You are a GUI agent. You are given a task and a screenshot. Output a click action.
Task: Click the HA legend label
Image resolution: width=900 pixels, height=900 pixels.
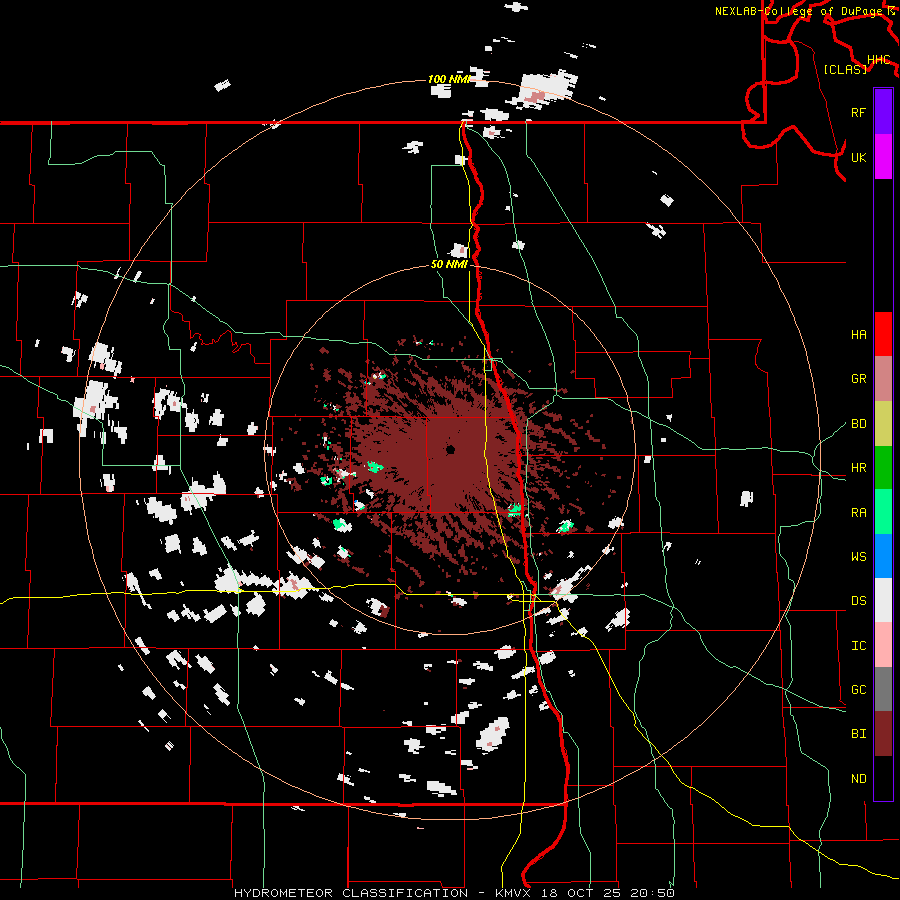858,335
